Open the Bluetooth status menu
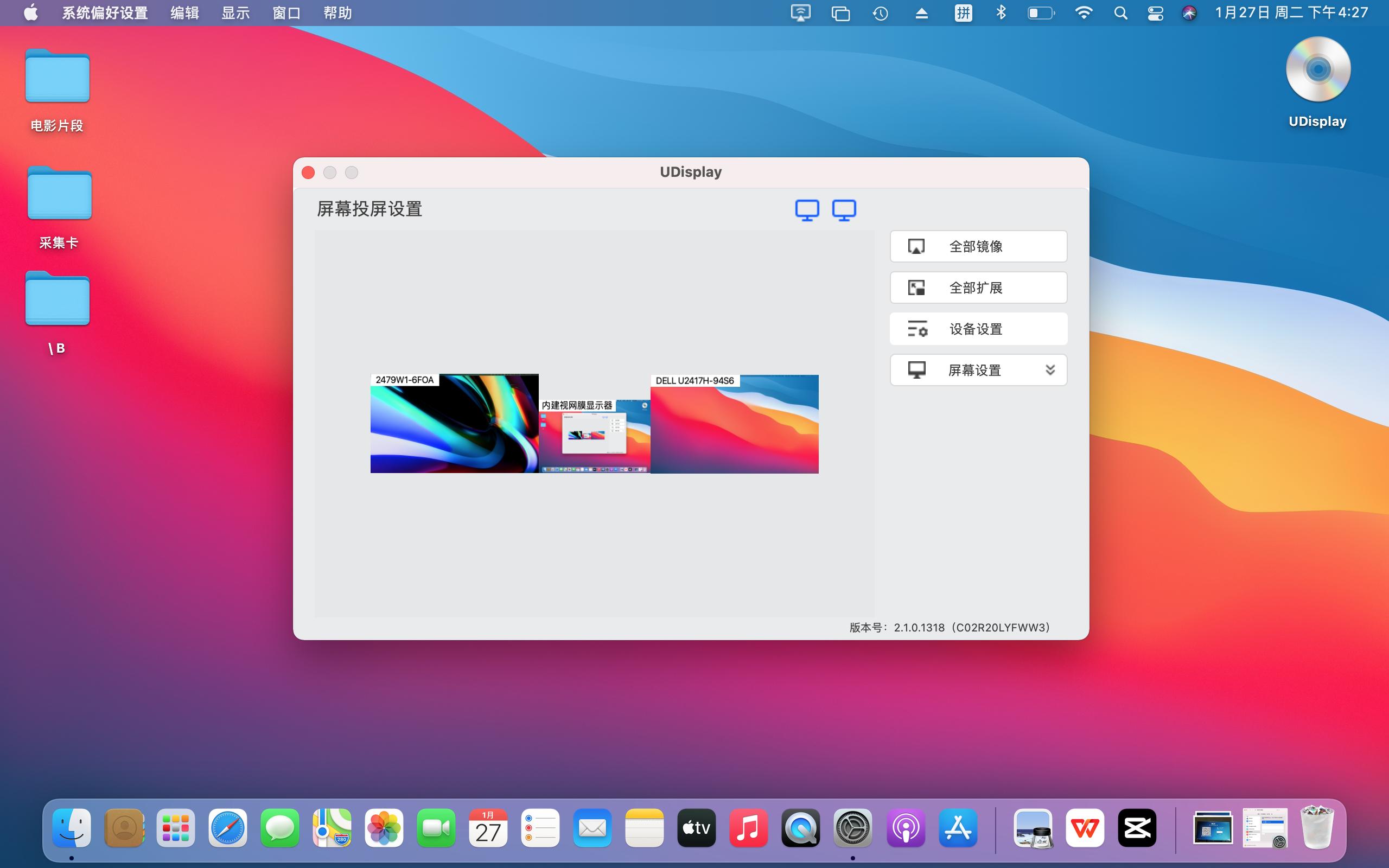 pos(1001,12)
